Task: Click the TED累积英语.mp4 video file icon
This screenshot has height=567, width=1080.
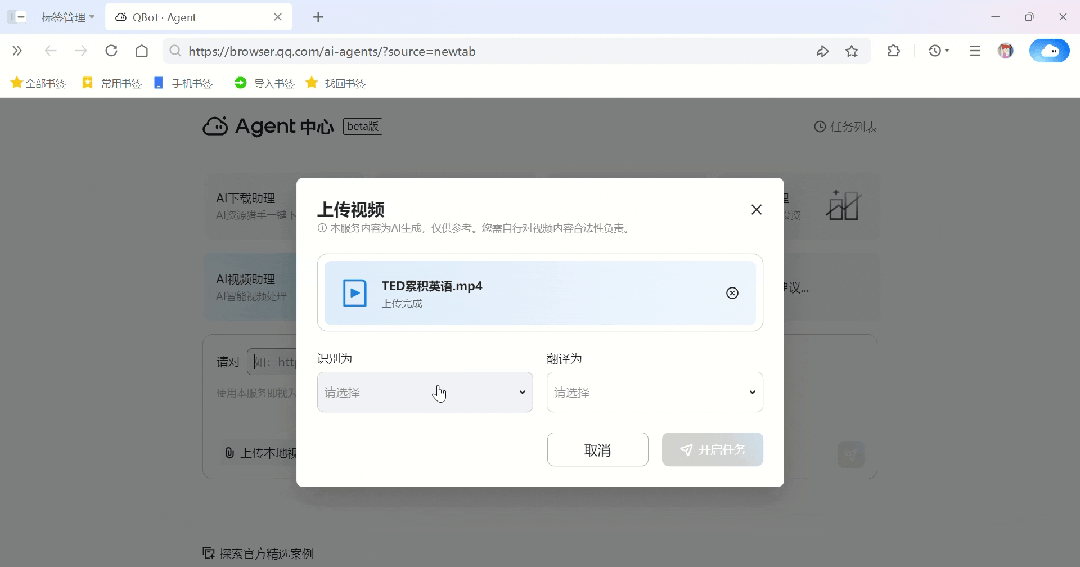Action: pos(355,293)
